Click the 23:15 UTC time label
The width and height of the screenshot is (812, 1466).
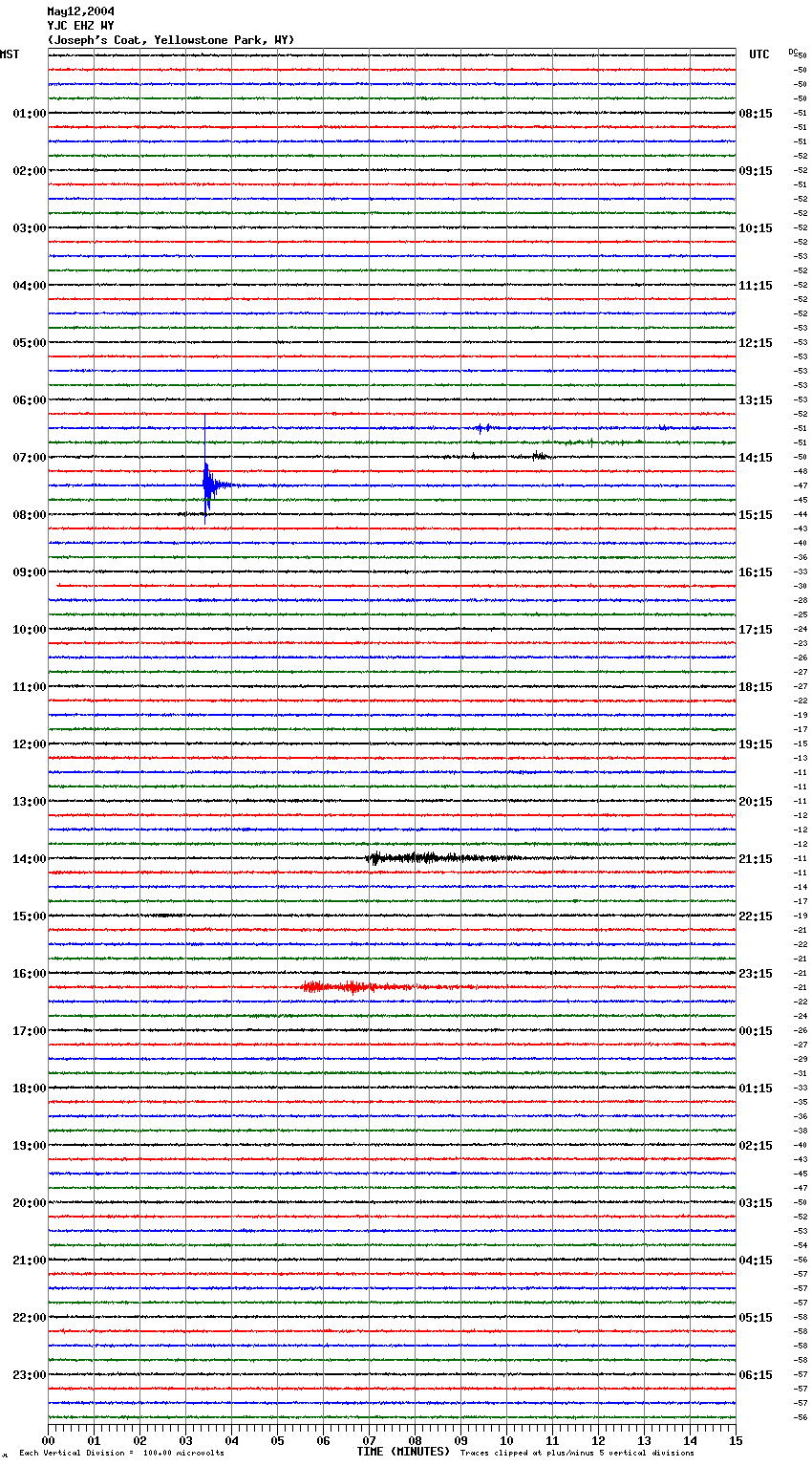756,974
